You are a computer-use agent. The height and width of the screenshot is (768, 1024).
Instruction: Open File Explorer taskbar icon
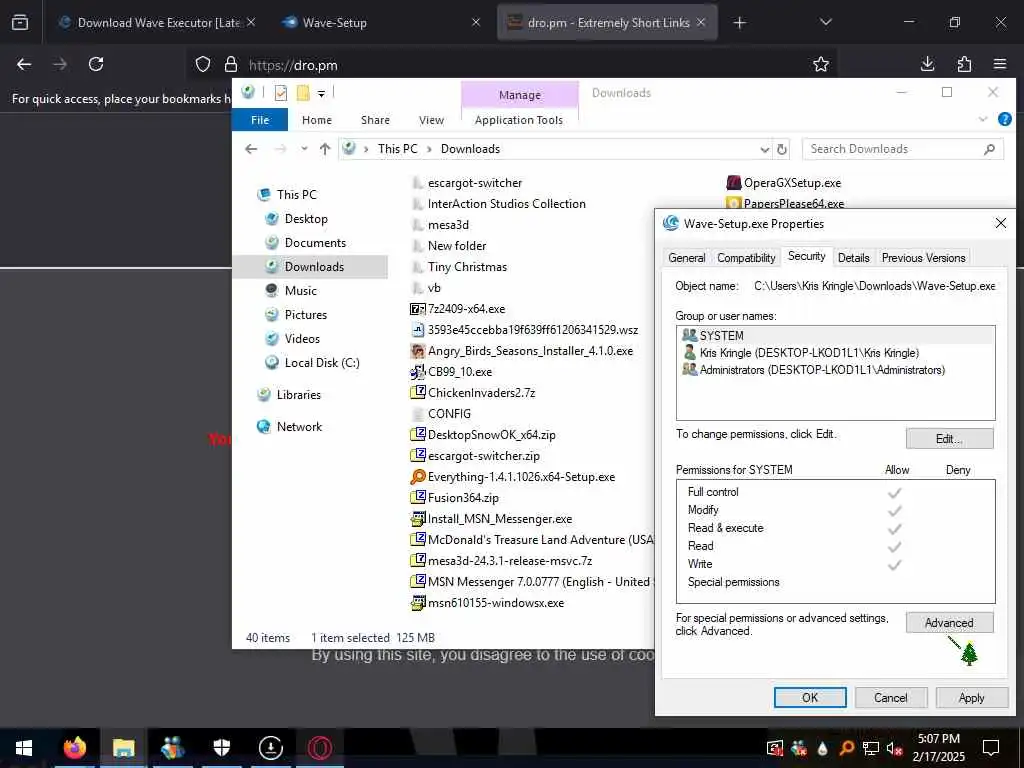[x=123, y=748]
